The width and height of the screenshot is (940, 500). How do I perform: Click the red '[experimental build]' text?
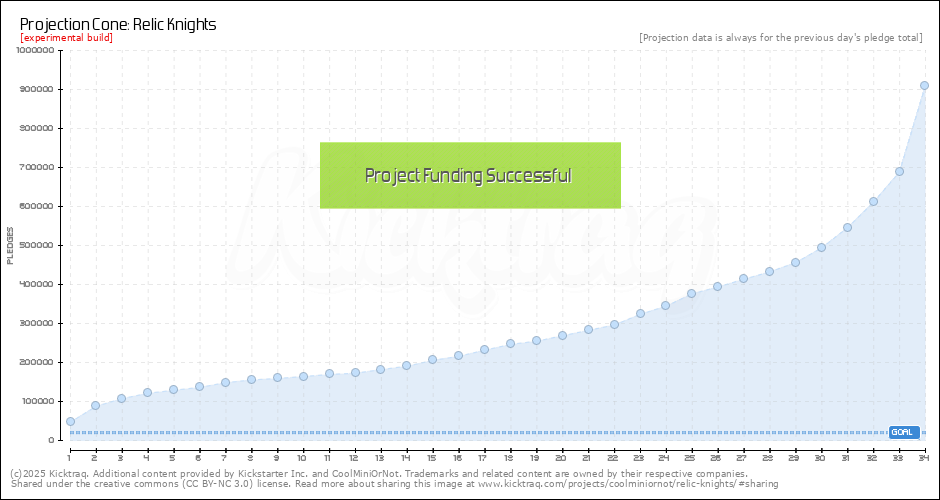[x=67, y=38]
